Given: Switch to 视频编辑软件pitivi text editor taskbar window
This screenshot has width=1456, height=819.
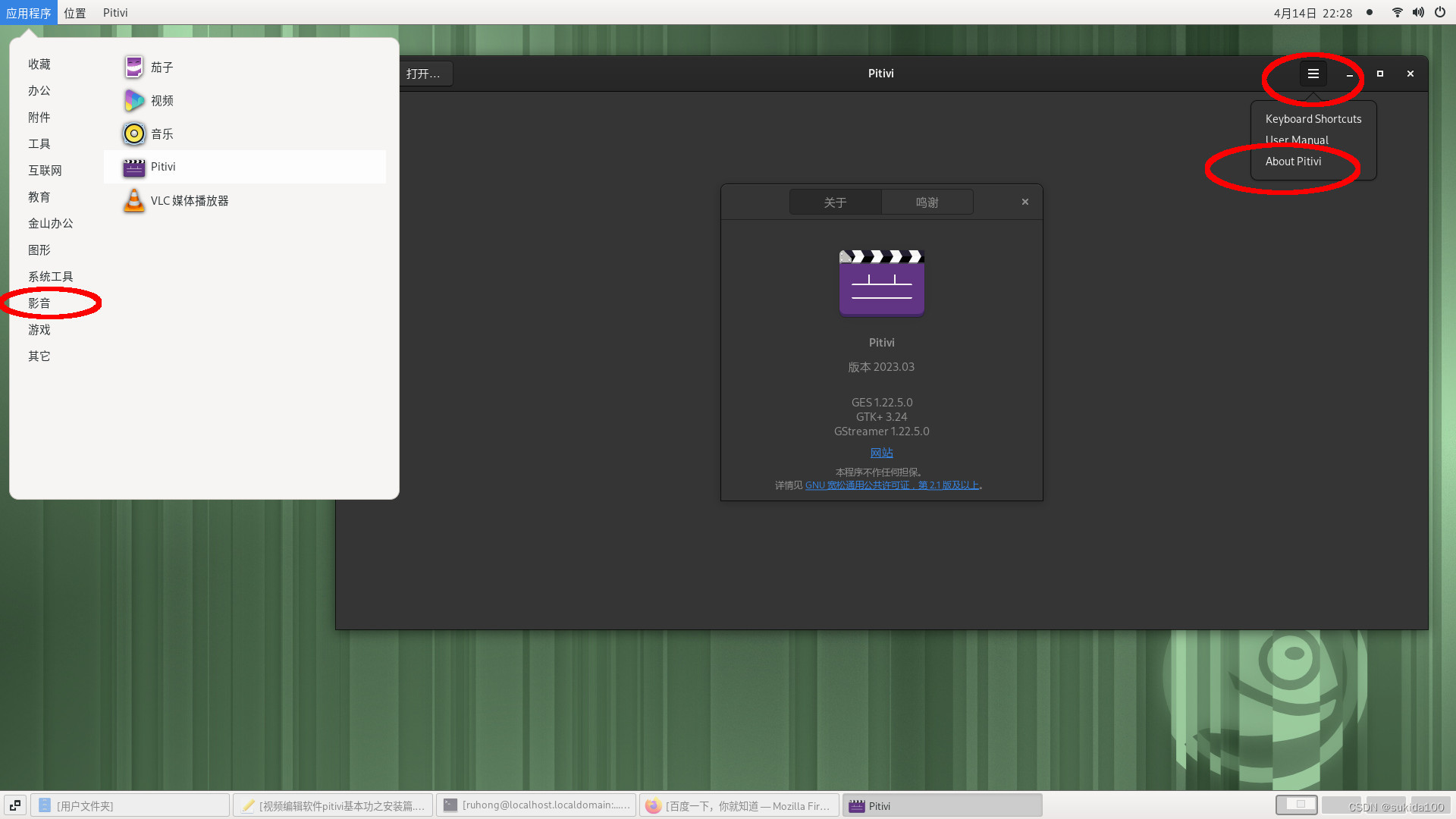Looking at the screenshot, I should (x=333, y=805).
